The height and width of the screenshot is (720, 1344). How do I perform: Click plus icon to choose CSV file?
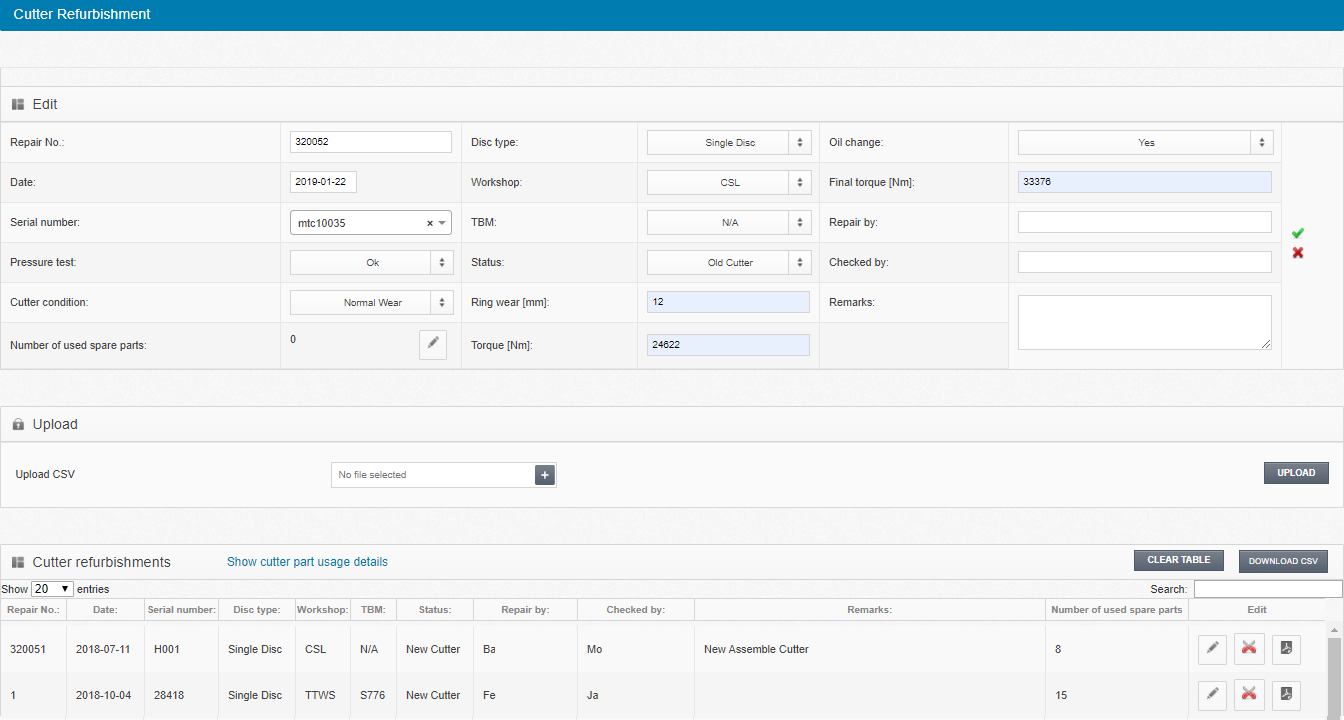coord(545,475)
